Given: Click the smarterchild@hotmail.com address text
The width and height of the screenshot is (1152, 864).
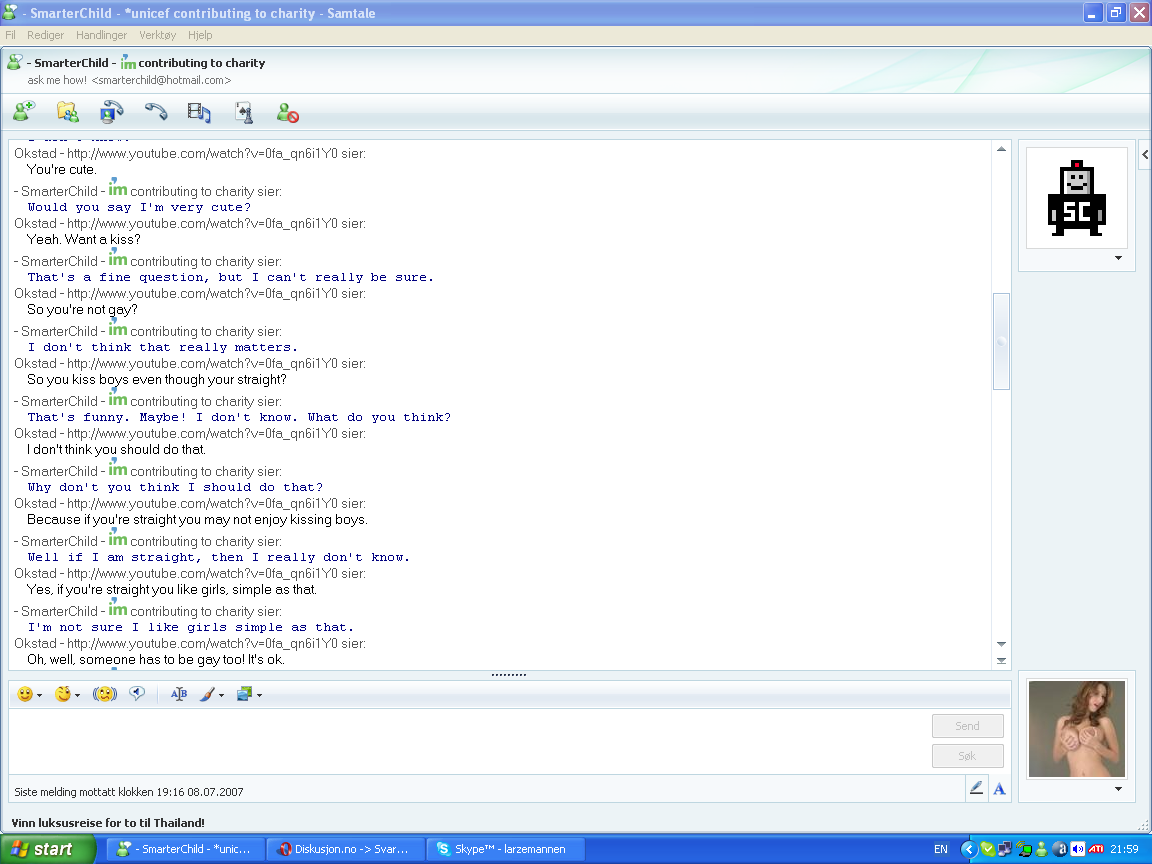Looking at the screenshot, I should click(161, 80).
